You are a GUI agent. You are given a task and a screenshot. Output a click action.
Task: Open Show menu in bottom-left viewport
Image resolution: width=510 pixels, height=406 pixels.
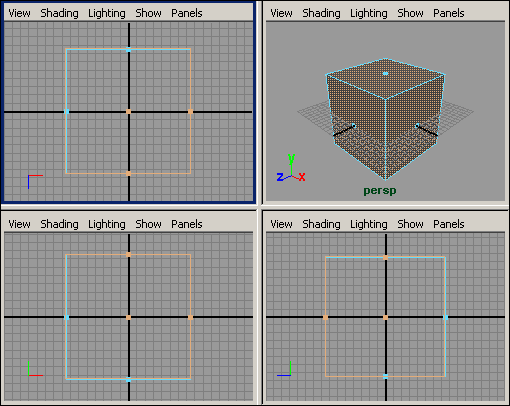coord(148,224)
